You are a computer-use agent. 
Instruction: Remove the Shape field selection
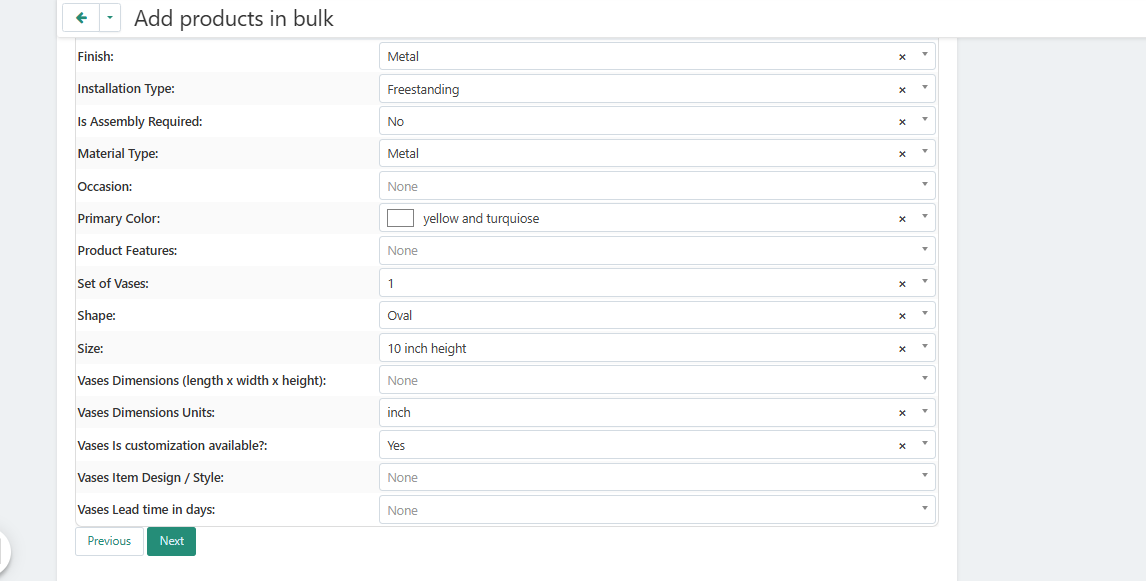point(902,316)
